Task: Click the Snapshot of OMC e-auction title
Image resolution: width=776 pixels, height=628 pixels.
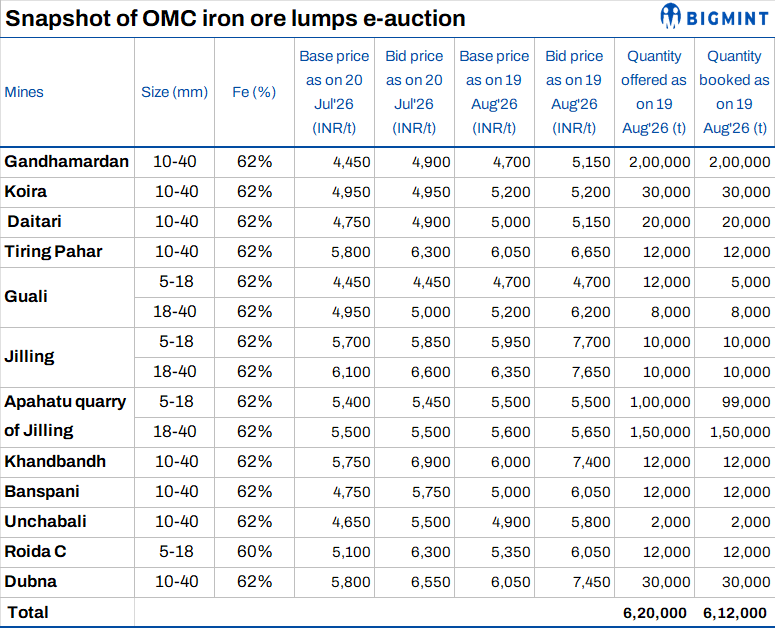Action: coord(236,19)
